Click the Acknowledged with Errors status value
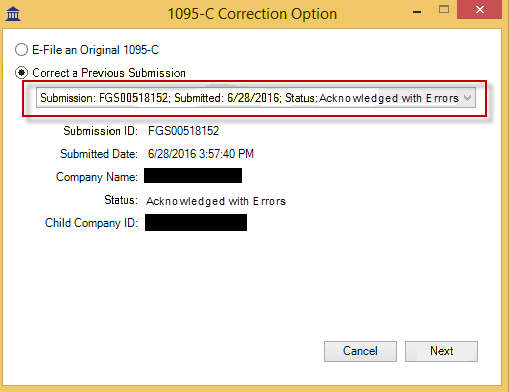 pyautogui.click(x=216, y=201)
